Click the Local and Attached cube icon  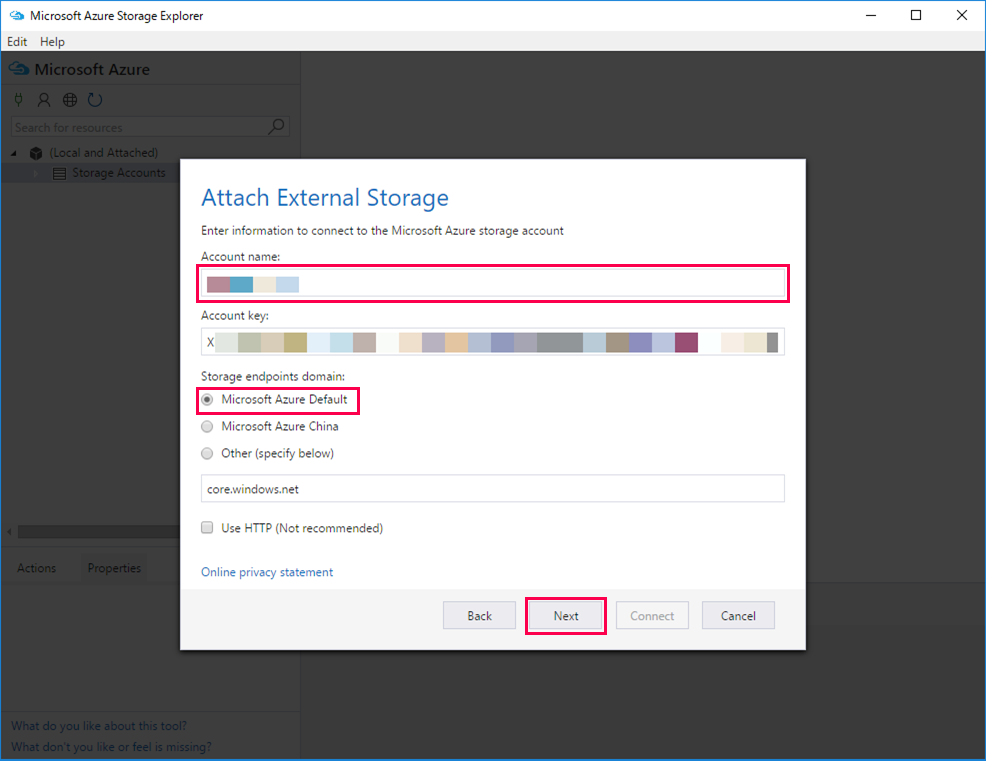[x=36, y=153]
